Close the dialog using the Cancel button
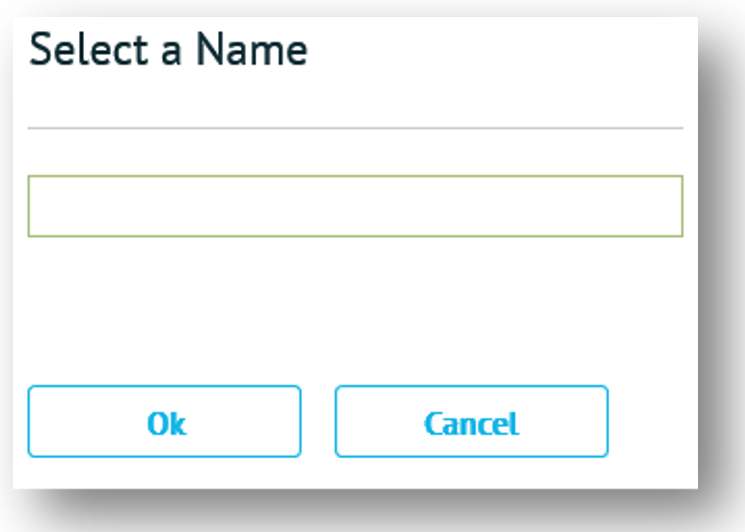745x532 pixels. [471, 422]
